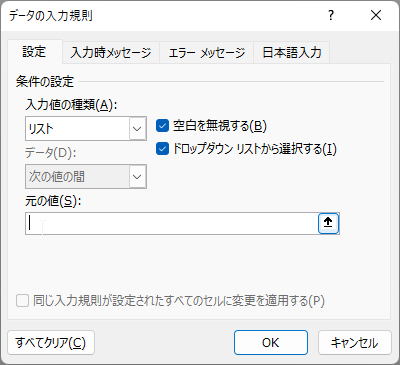Focus the 元の値 text input field
400x365 pixels.
pos(172,223)
